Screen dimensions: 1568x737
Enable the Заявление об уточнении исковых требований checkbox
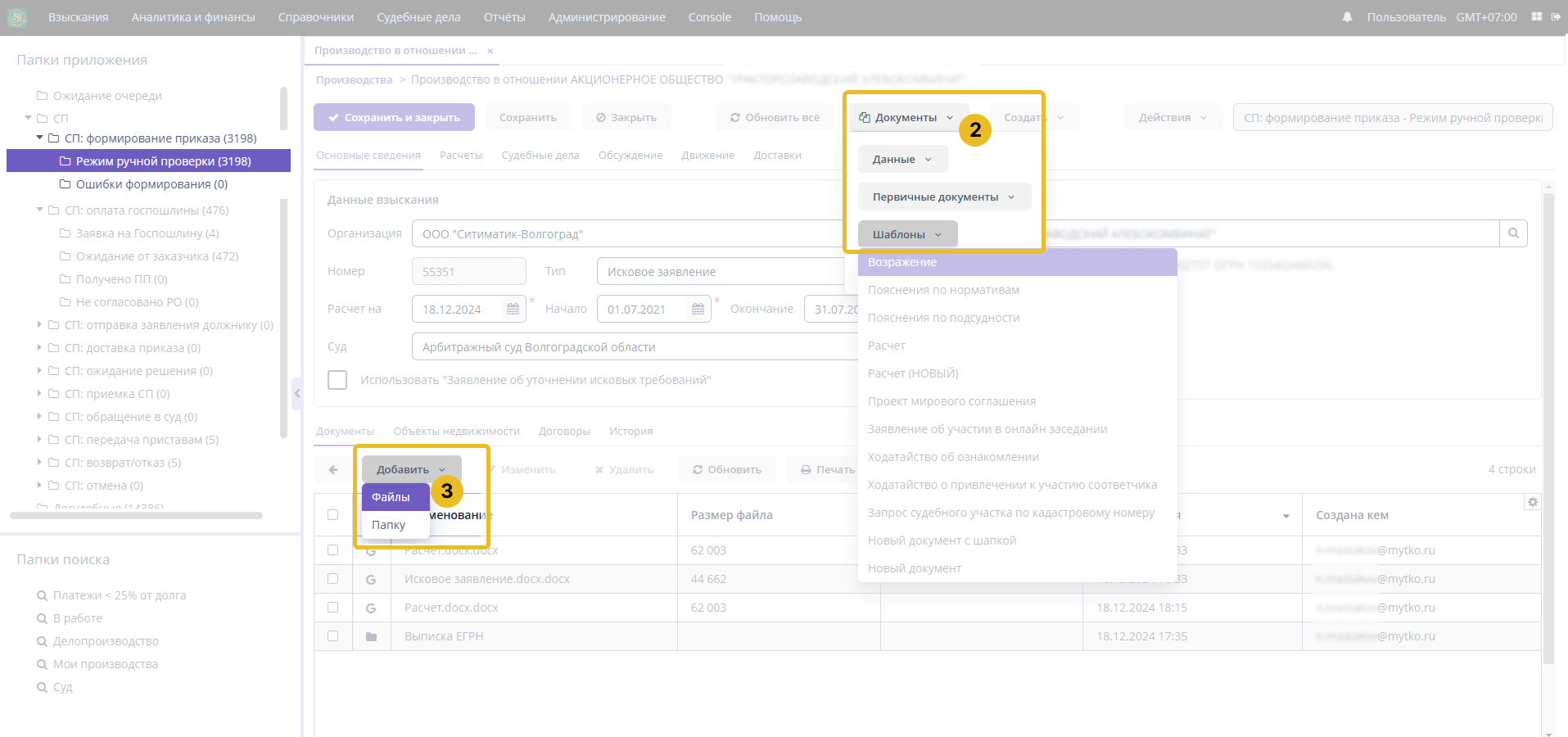337,380
